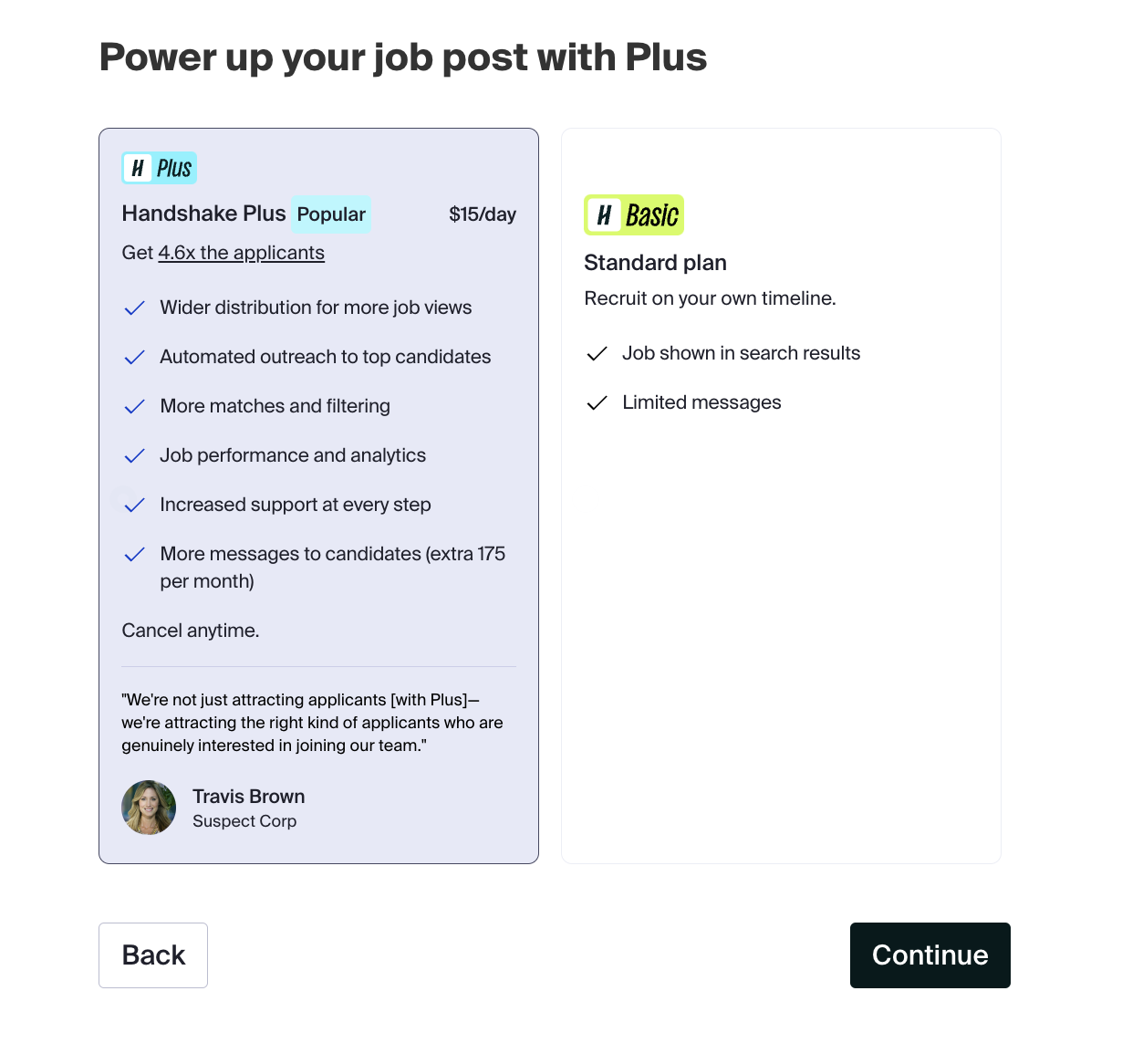Click the checkmark beside 'Limited messages'
This screenshot has height=1064, width=1122.
pyautogui.click(x=597, y=402)
